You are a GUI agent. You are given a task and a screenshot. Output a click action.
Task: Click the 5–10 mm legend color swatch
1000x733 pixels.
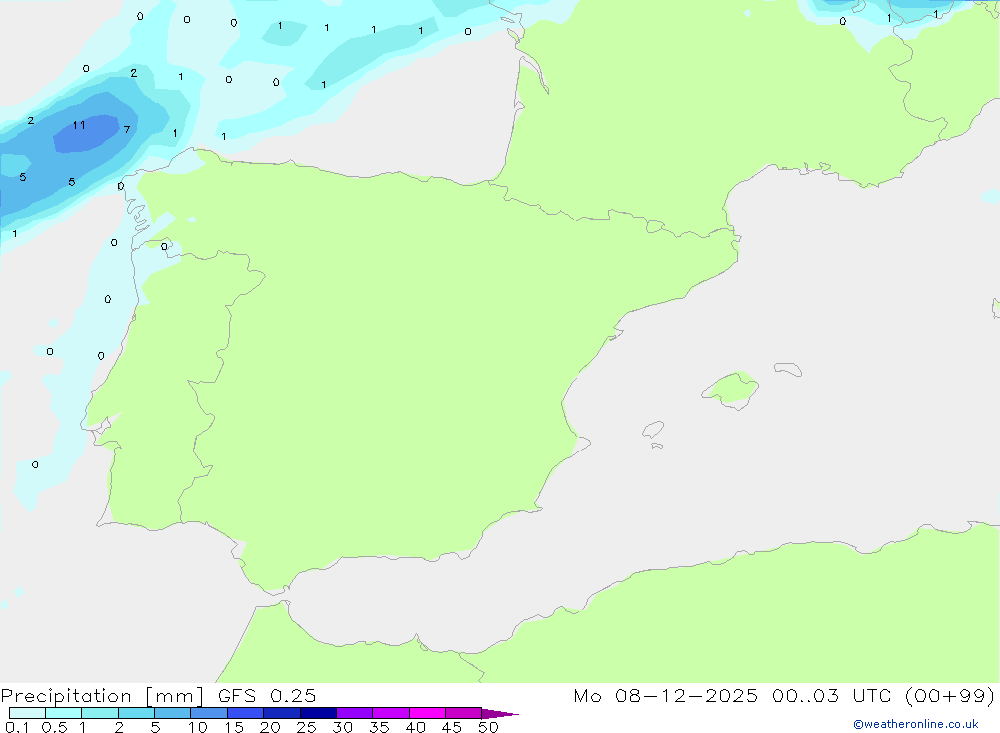tap(173, 713)
